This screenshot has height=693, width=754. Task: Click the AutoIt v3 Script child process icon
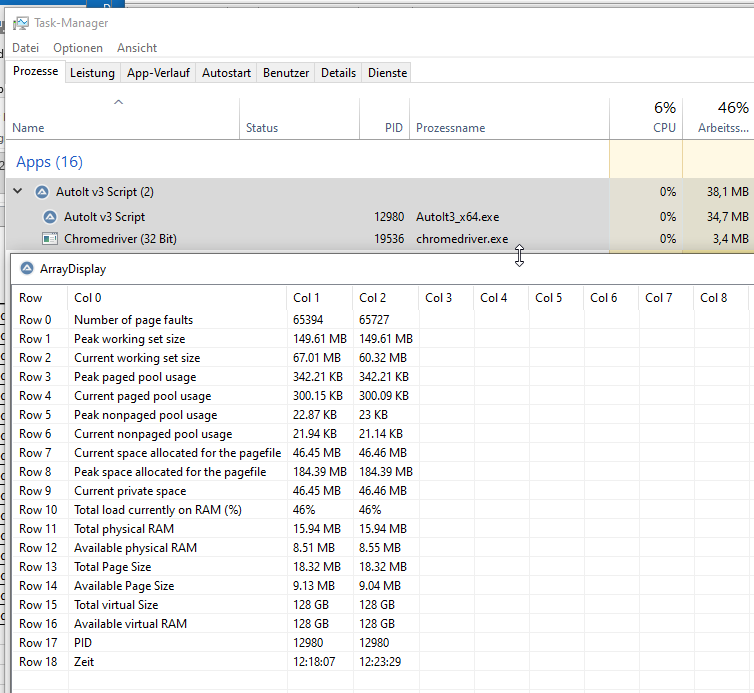pos(50,216)
